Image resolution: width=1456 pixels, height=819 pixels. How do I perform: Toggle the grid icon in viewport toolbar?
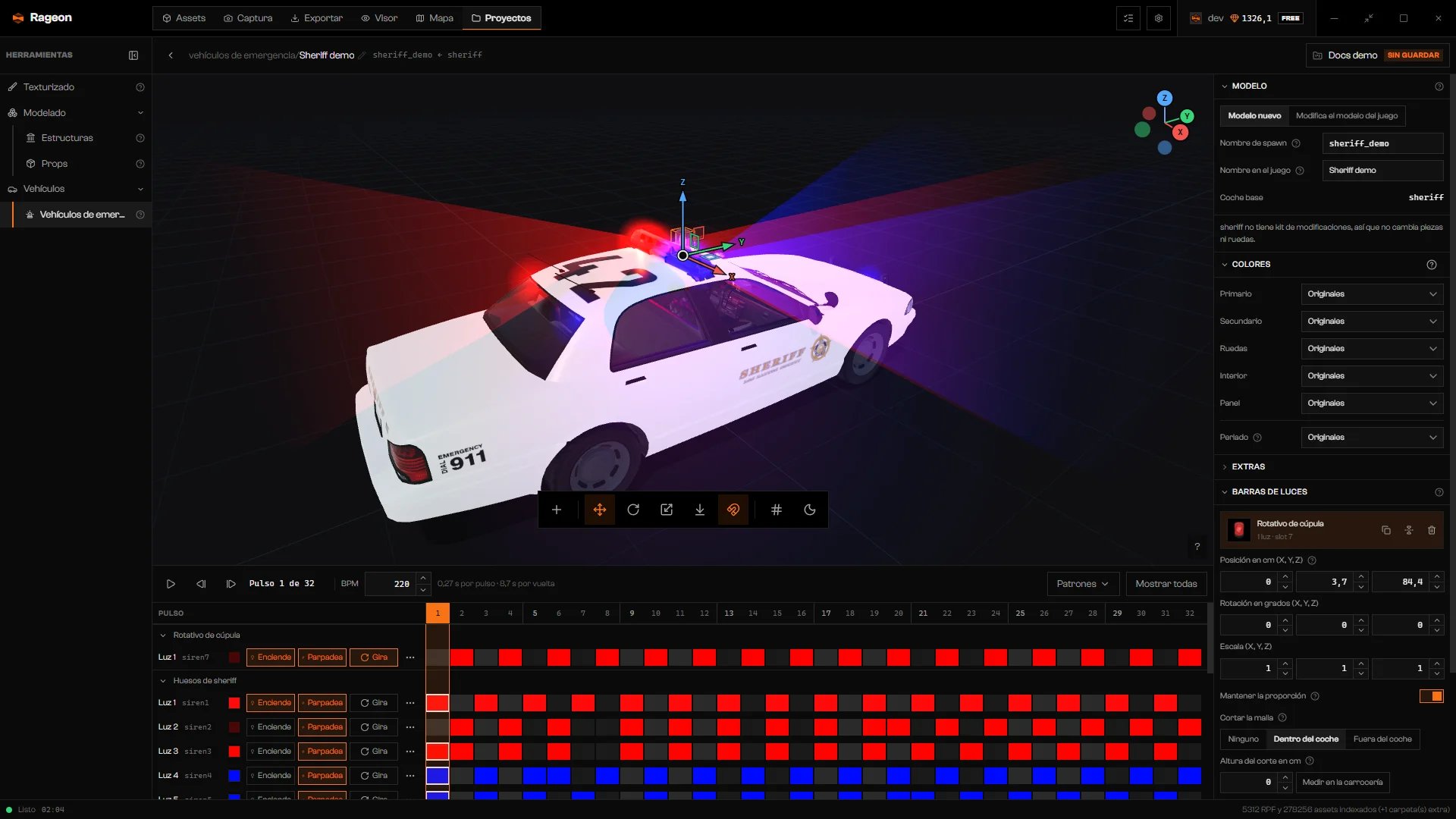click(x=776, y=510)
